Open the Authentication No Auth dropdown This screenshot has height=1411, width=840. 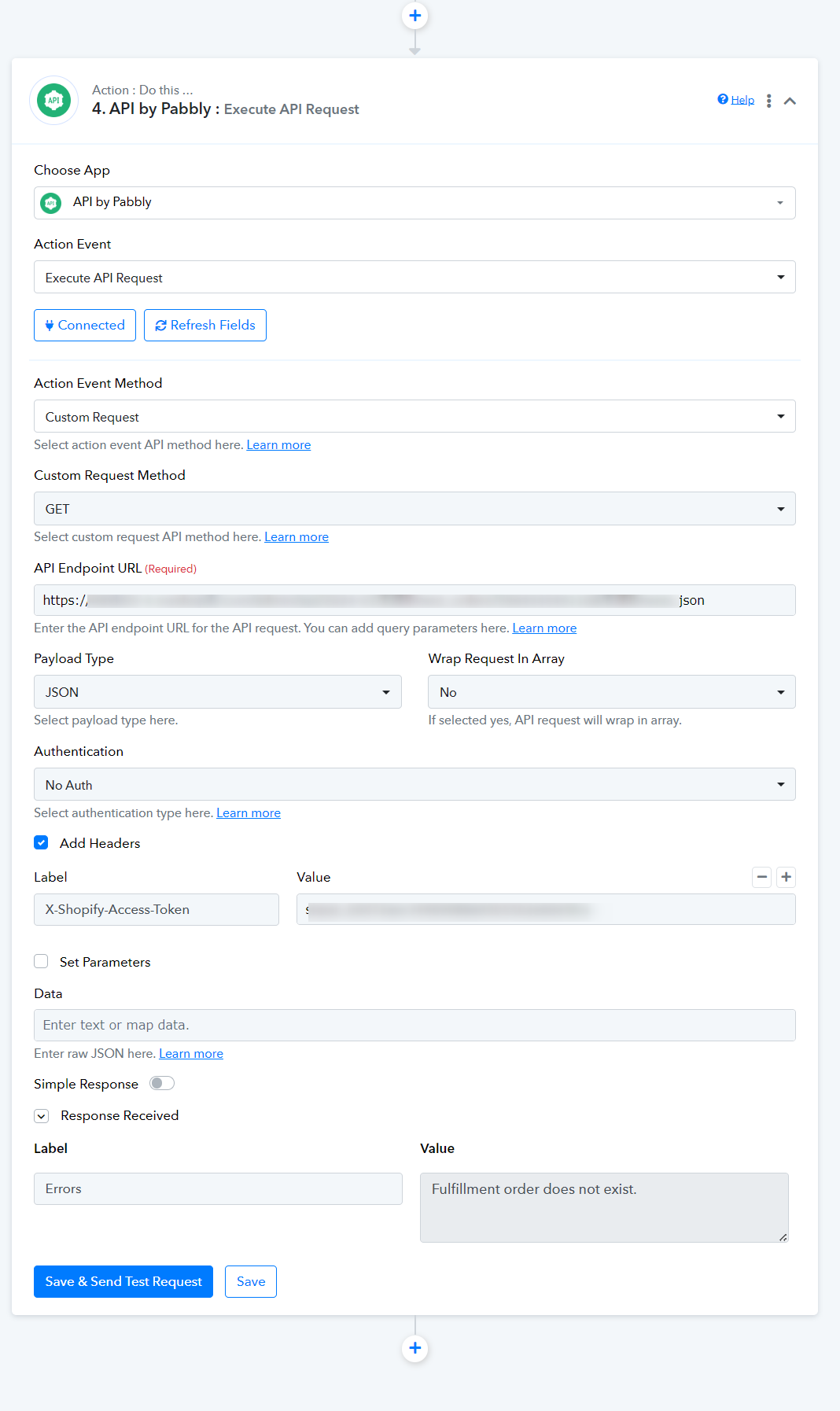coord(414,784)
